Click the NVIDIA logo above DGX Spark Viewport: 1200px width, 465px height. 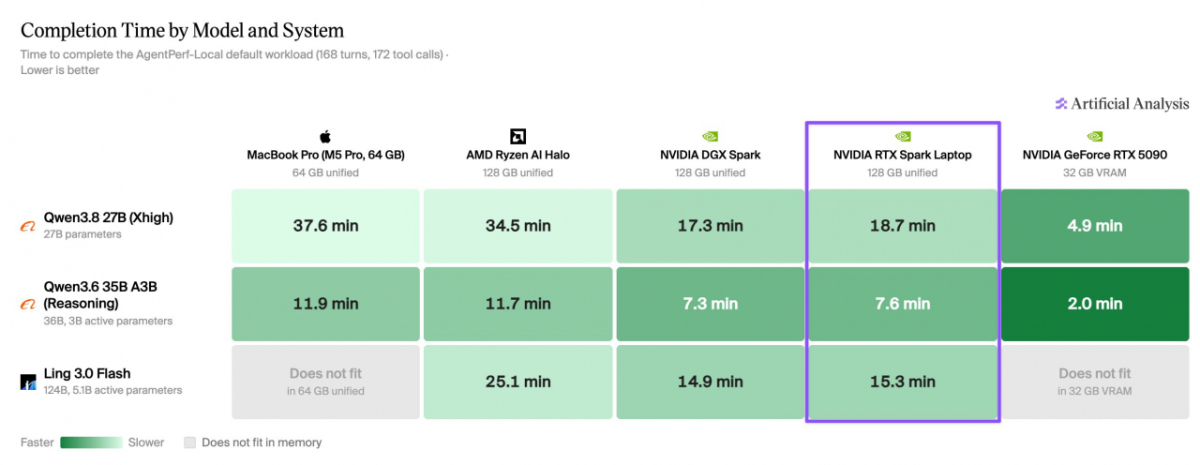click(709, 136)
